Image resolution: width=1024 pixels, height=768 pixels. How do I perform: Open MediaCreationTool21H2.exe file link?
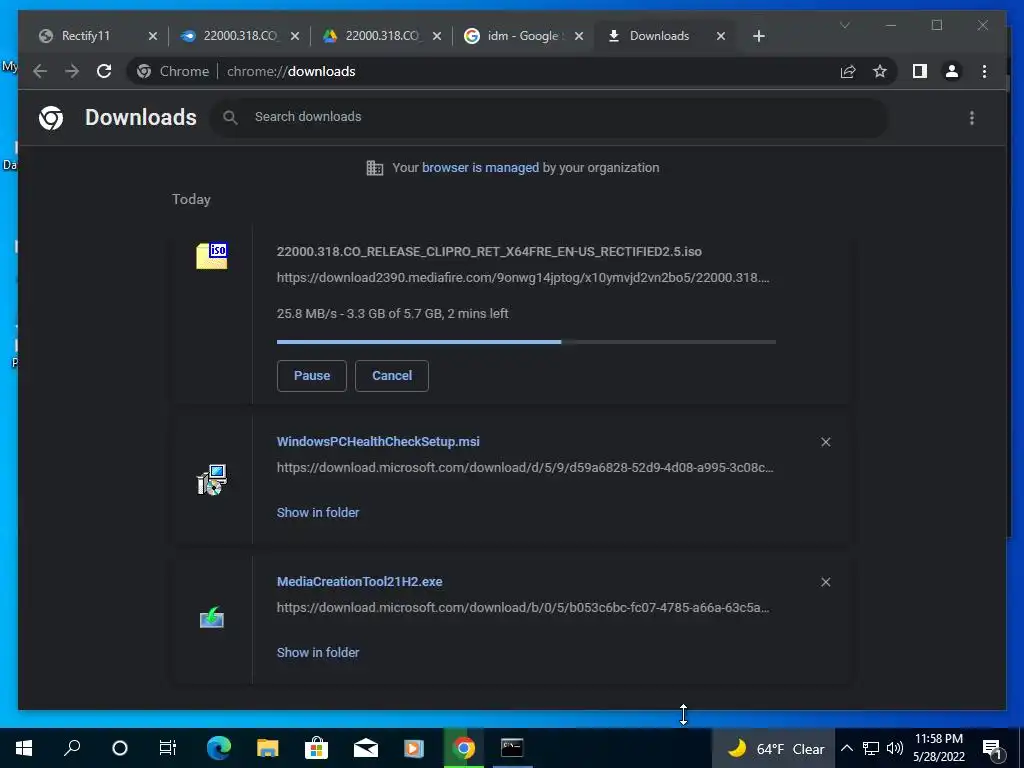[x=360, y=581]
